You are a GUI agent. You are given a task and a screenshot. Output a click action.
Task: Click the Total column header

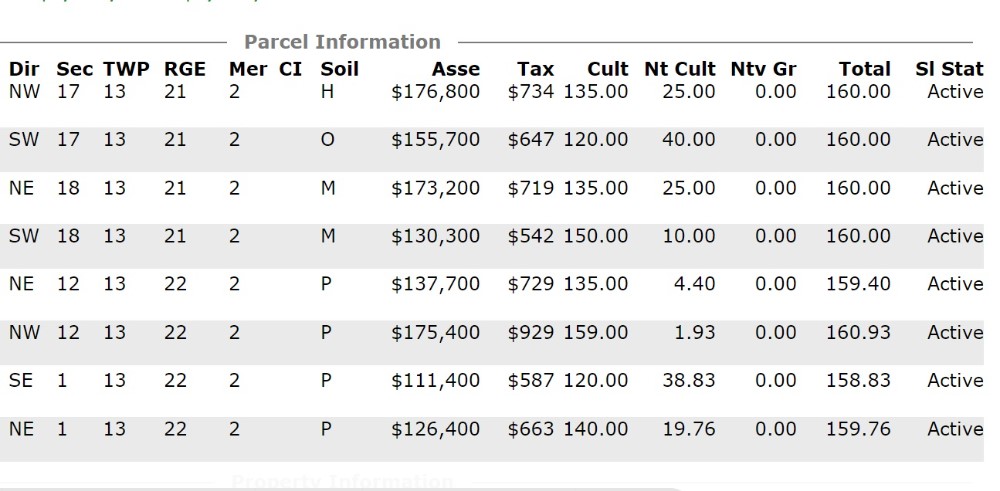(864, 69)
